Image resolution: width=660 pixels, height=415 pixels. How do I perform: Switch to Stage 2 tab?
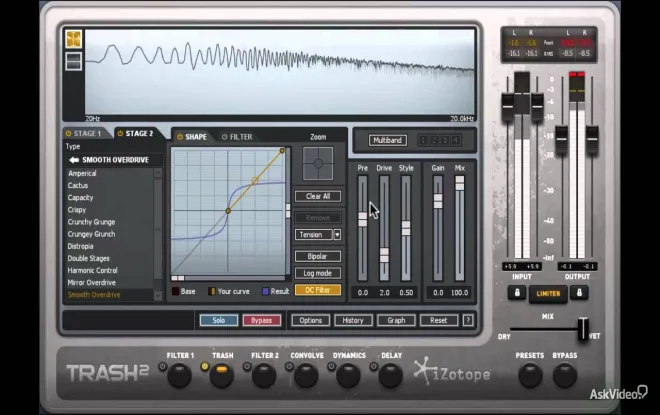(x=139, y=133)
